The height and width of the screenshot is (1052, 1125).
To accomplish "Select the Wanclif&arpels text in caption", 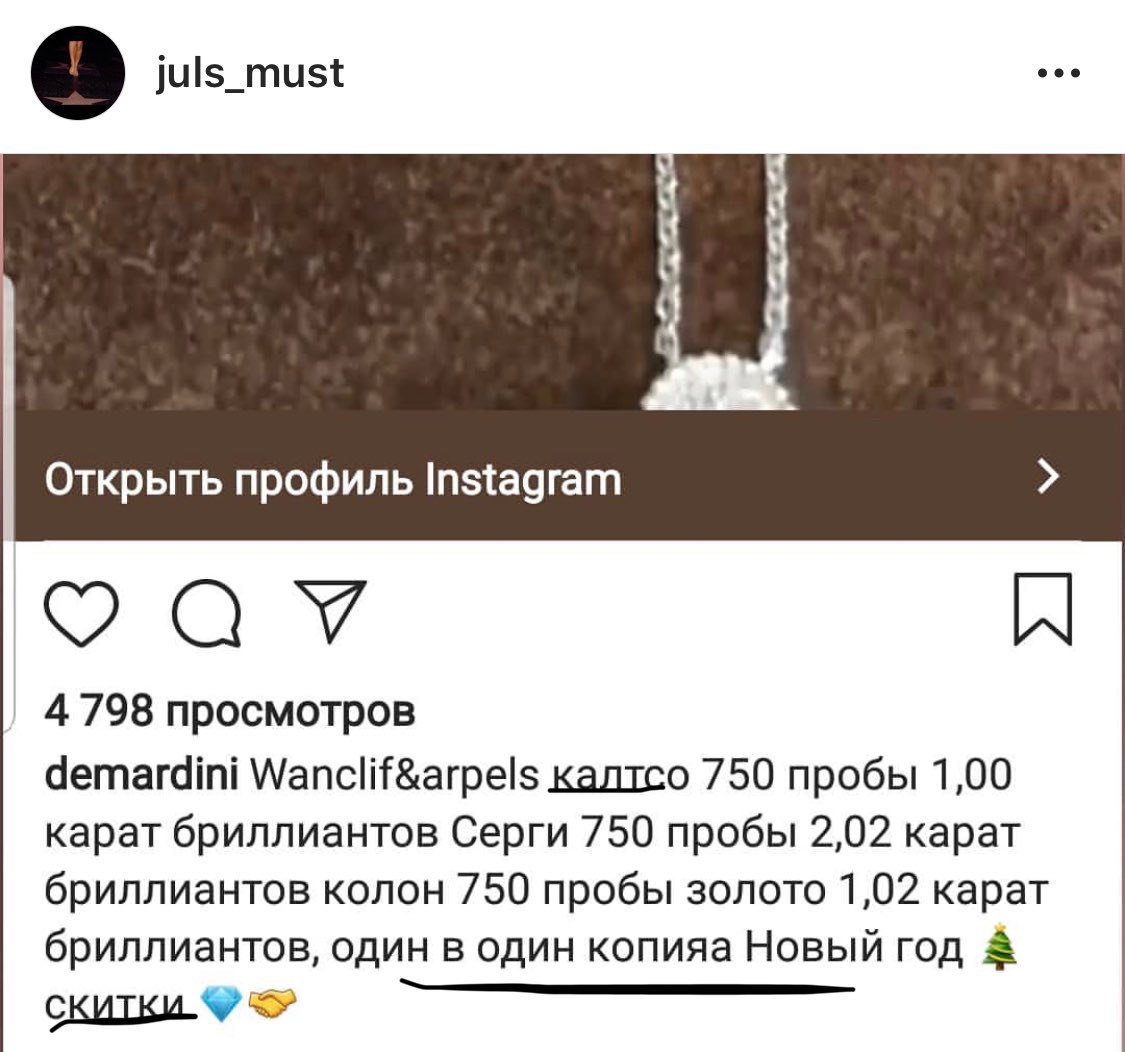I will click(x=394, y=776).
